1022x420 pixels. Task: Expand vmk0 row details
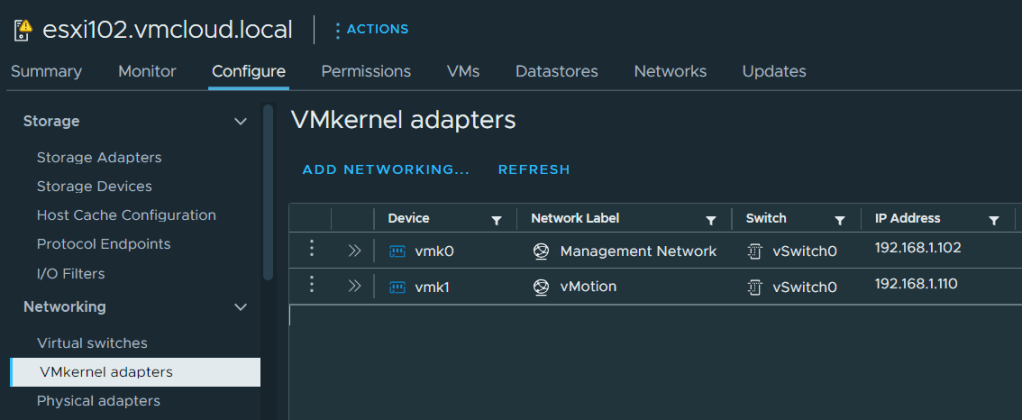tap(353, 250)
